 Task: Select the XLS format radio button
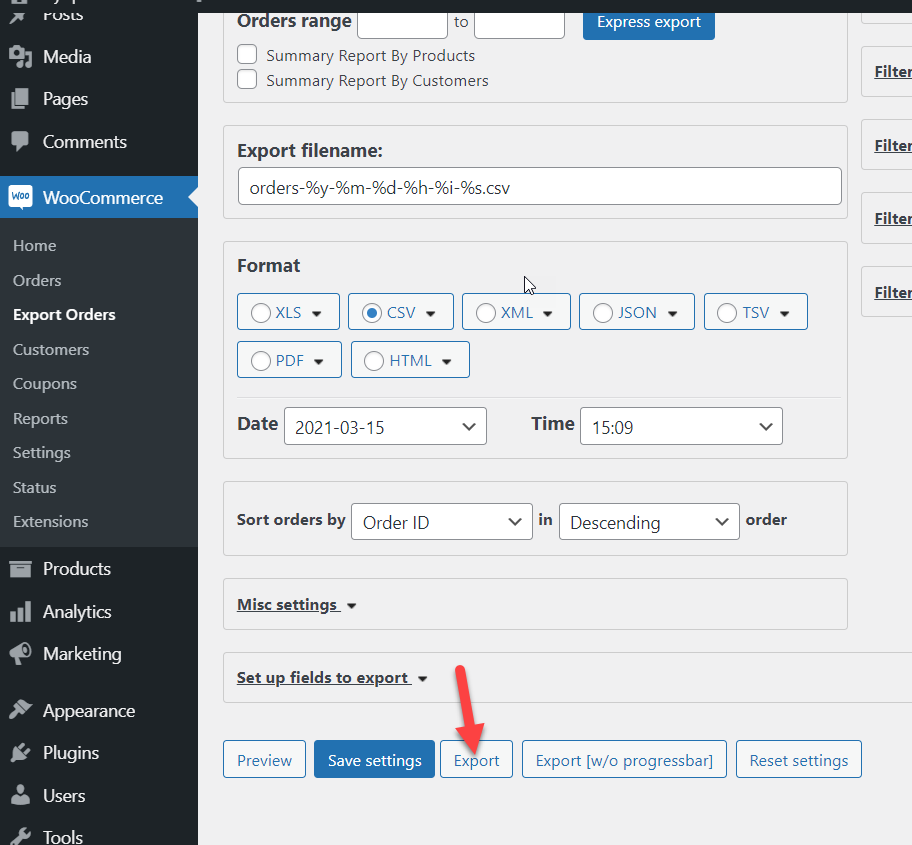[x=261, y=313]
